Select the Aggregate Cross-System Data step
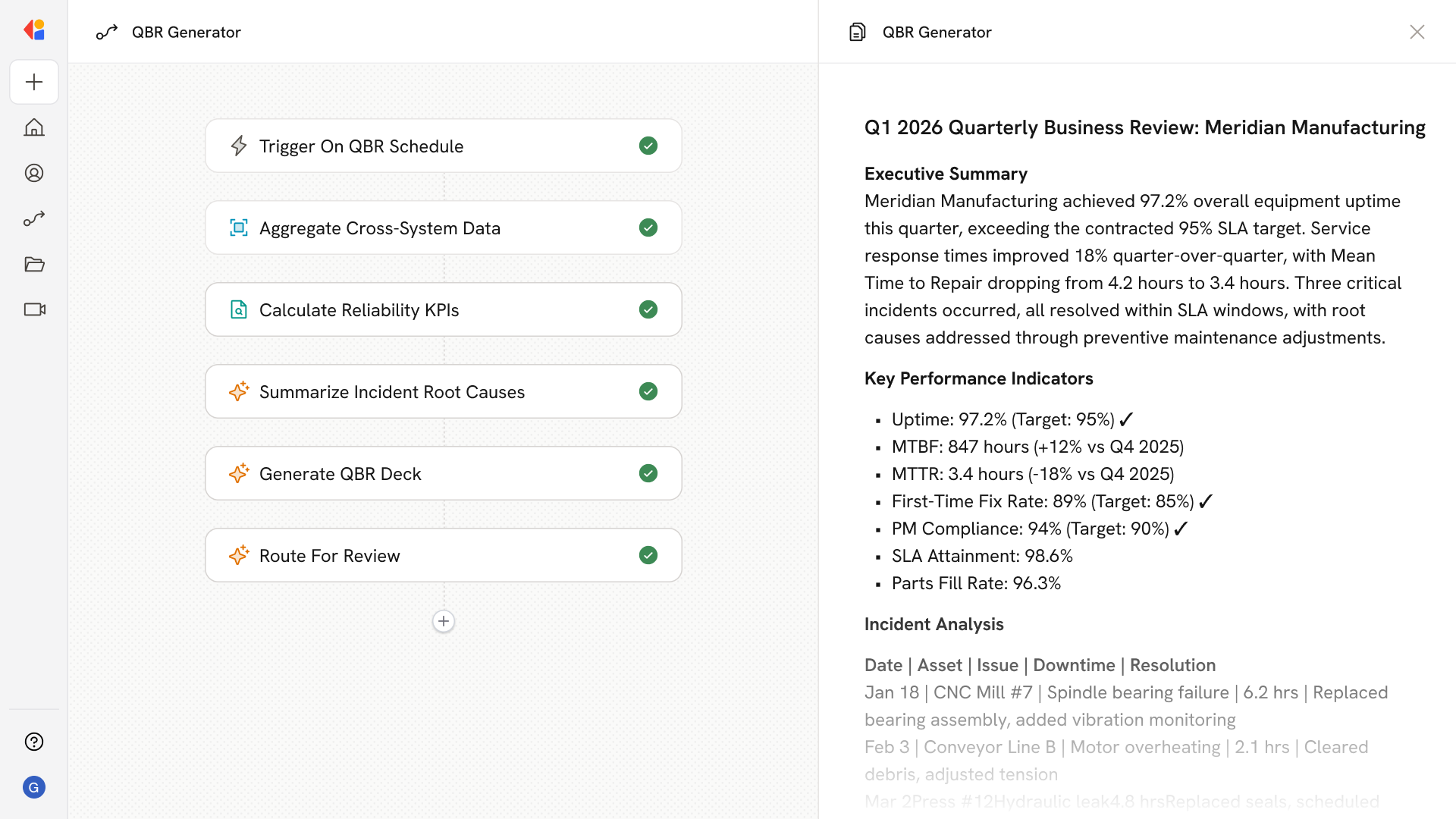Screen dimensions: 1456x819 click(x=379, y=227)
